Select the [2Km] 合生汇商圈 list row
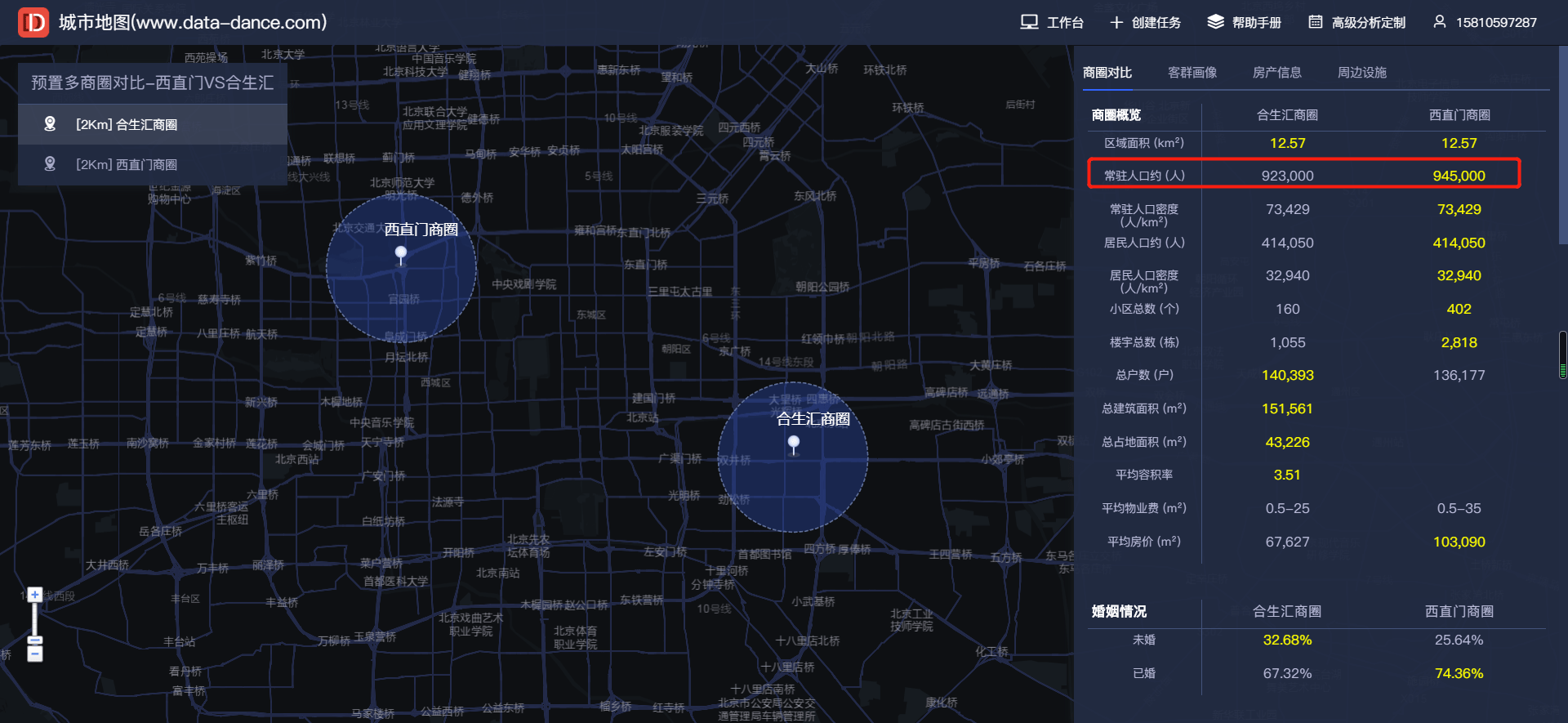Screen dimensions: 1568x723 [153, 124]
